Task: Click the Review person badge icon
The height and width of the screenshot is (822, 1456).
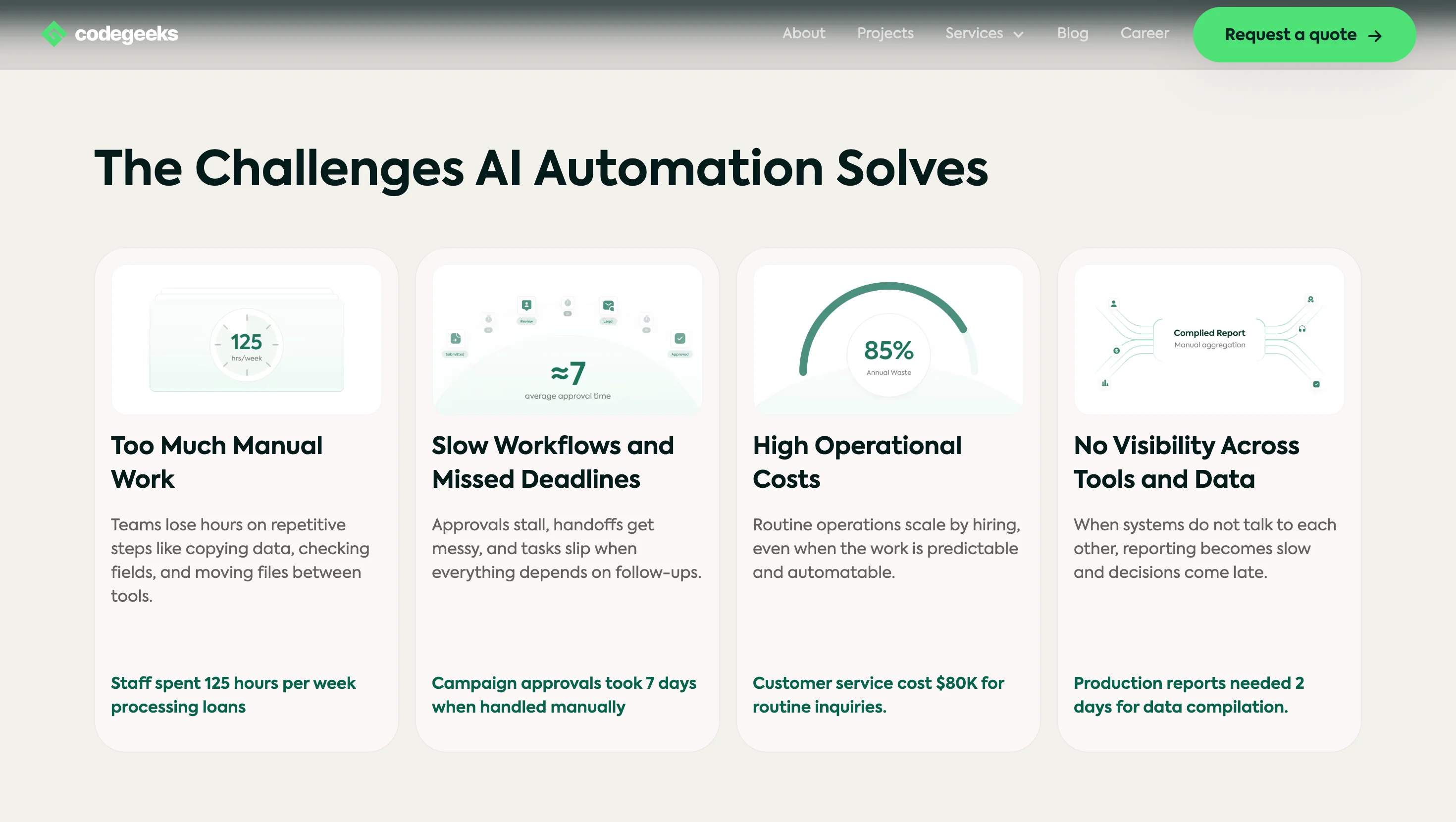Action: (x=526, y=306)
